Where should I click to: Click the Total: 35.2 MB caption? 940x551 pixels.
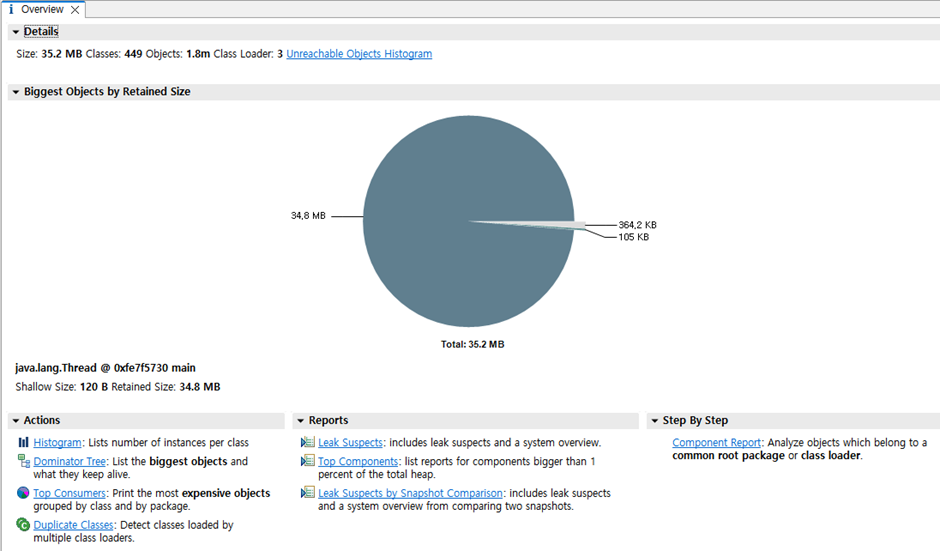click(472, 344)
